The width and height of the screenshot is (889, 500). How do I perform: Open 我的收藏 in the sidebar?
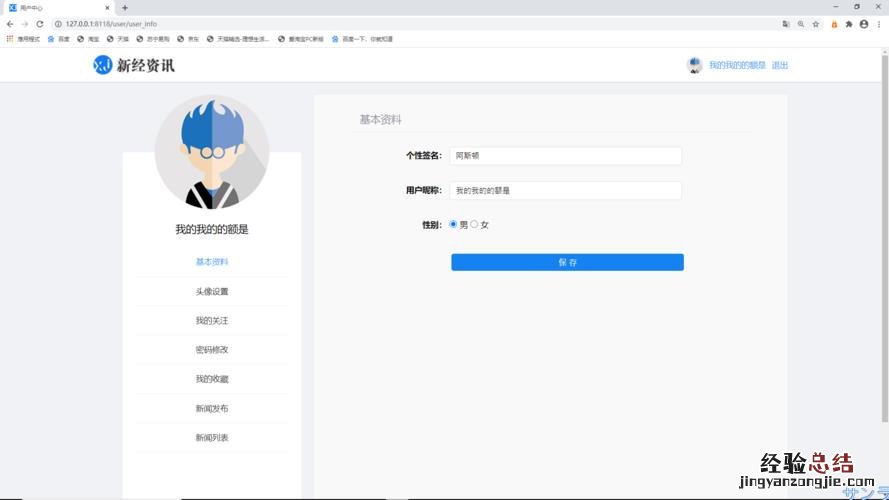pos(212,379)
